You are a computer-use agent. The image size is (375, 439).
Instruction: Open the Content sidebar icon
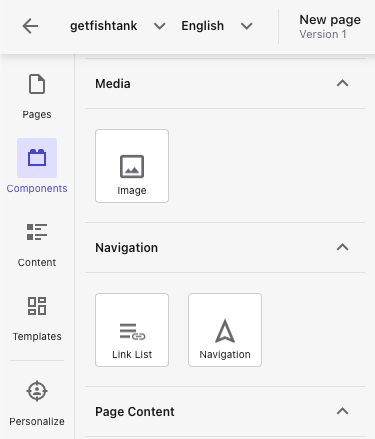(x=37, y=232)
